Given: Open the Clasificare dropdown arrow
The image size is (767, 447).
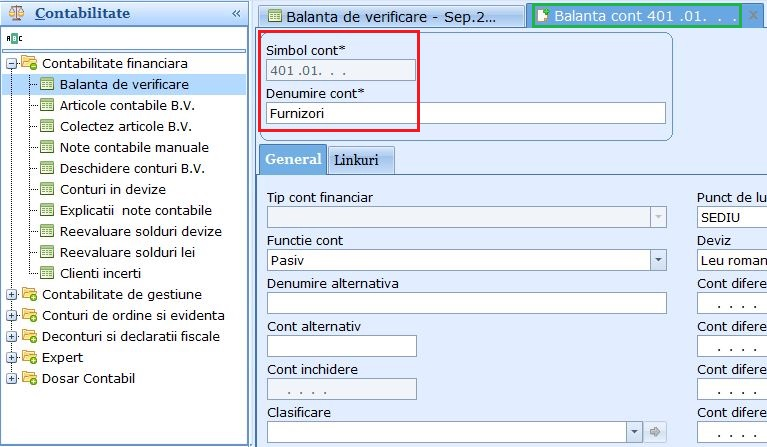Looking at the screenshot, I should click(x=634, y=432).
